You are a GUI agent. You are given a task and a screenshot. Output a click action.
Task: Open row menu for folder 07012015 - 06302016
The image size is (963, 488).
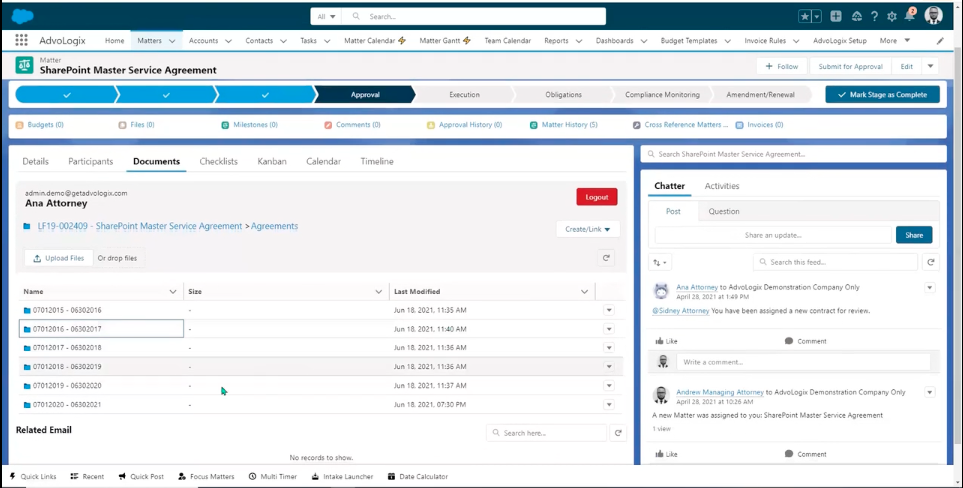609,310
